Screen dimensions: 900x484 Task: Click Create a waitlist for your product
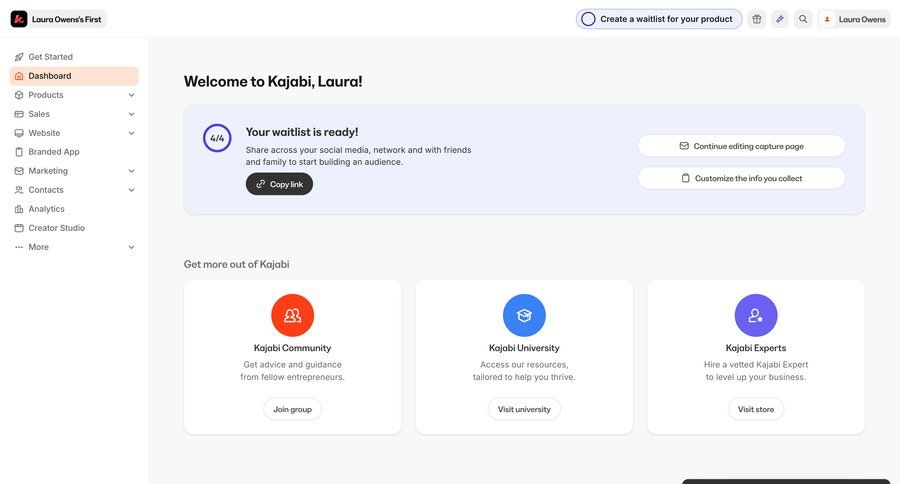click(659, 19)
